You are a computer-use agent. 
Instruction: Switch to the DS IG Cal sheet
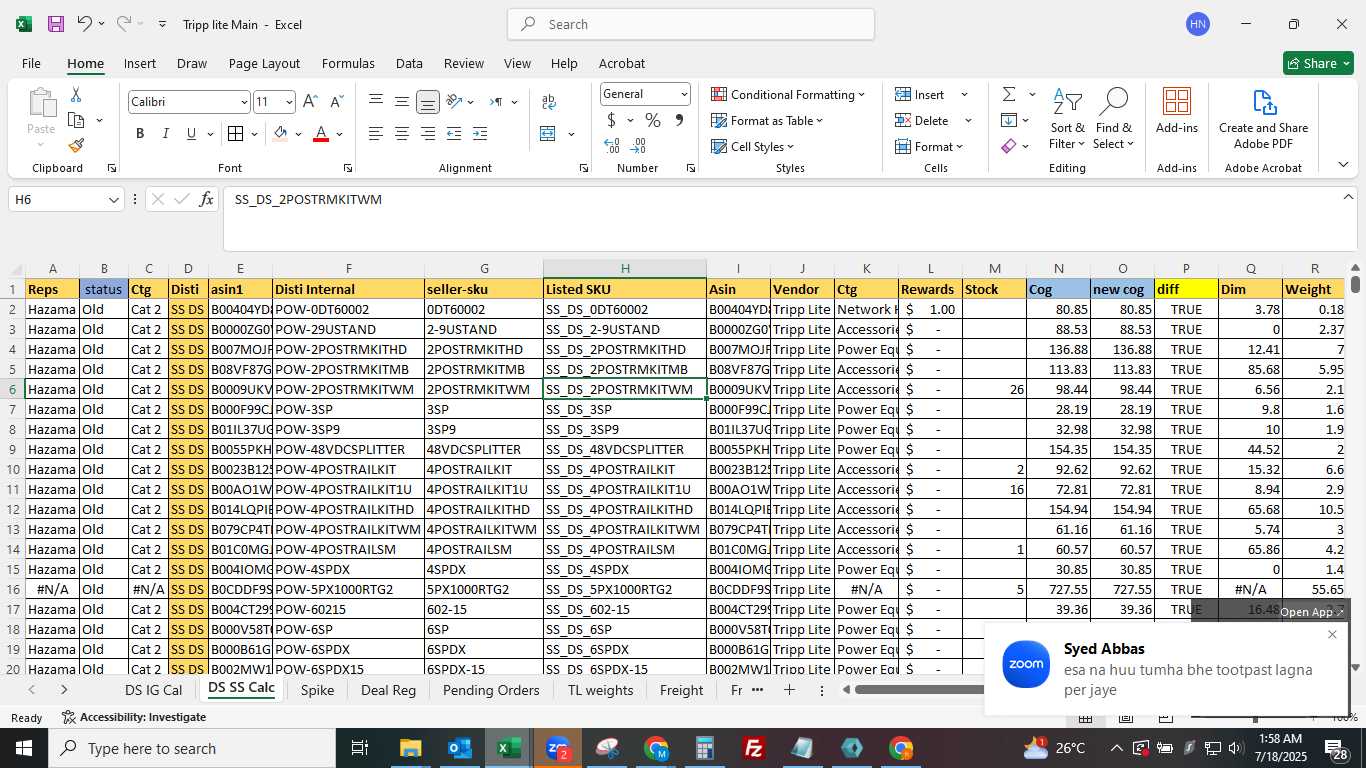153,690
